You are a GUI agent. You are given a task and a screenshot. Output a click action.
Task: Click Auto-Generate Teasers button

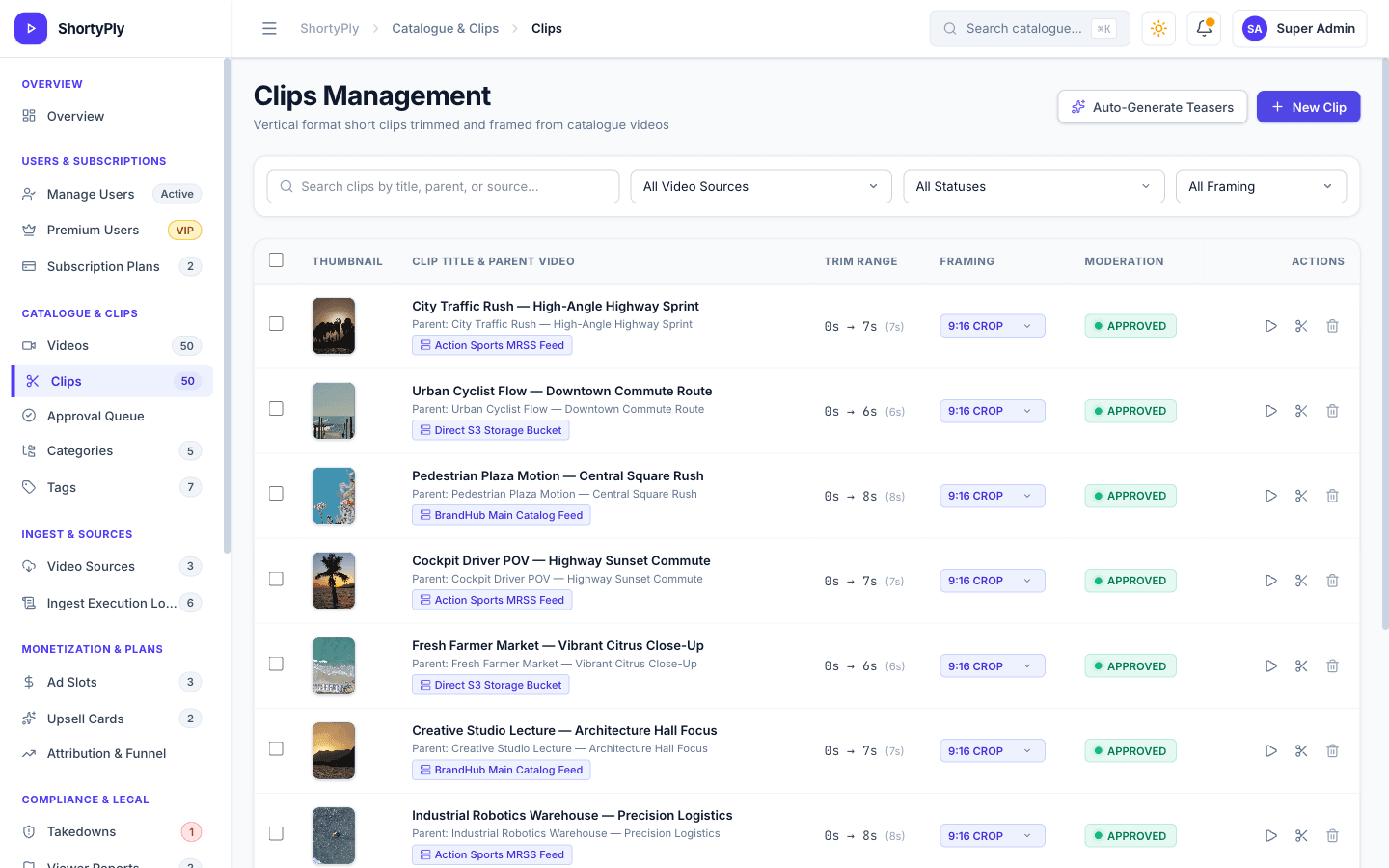click(x=1153, y=107)
